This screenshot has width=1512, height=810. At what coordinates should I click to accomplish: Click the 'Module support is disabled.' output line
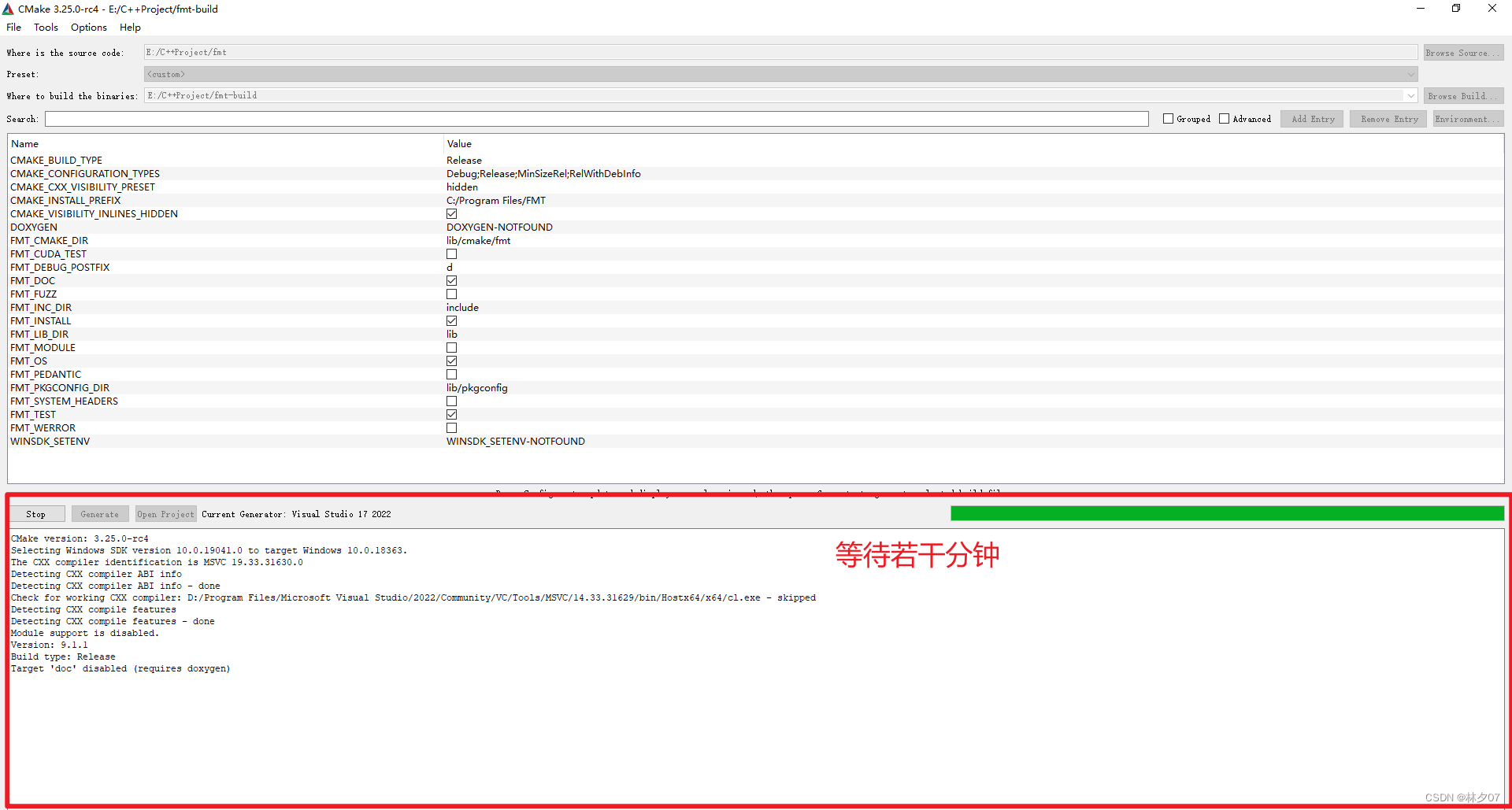[x=85, y=633]
